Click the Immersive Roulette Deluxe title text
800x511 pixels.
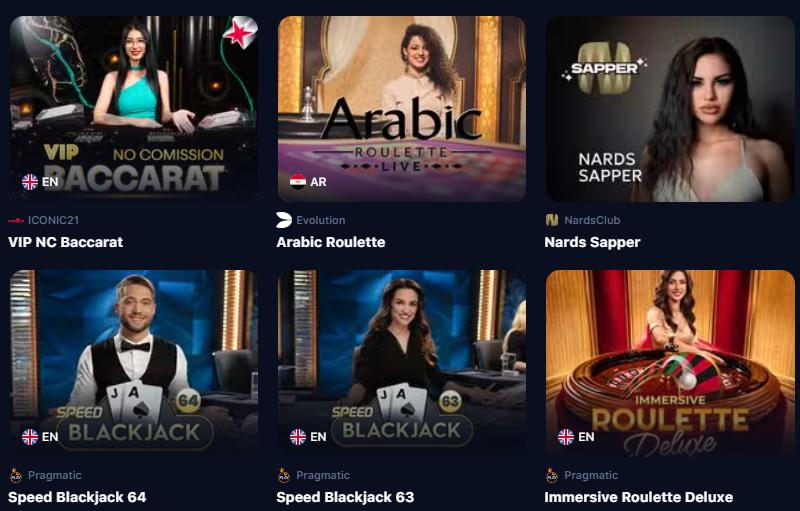point(639,497)
